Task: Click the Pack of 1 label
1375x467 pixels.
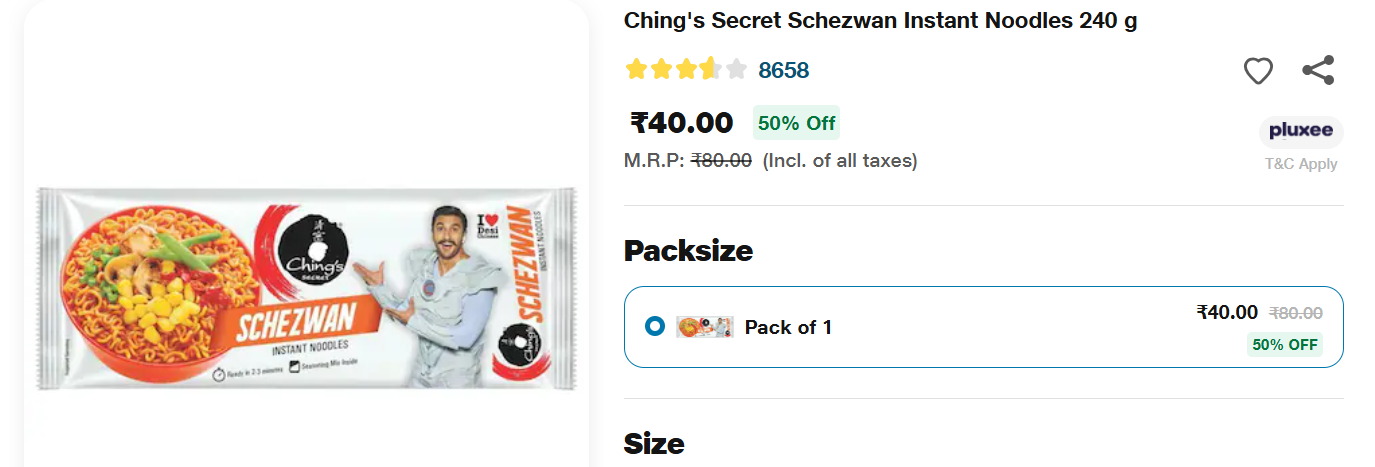Action: pos(788,327)
